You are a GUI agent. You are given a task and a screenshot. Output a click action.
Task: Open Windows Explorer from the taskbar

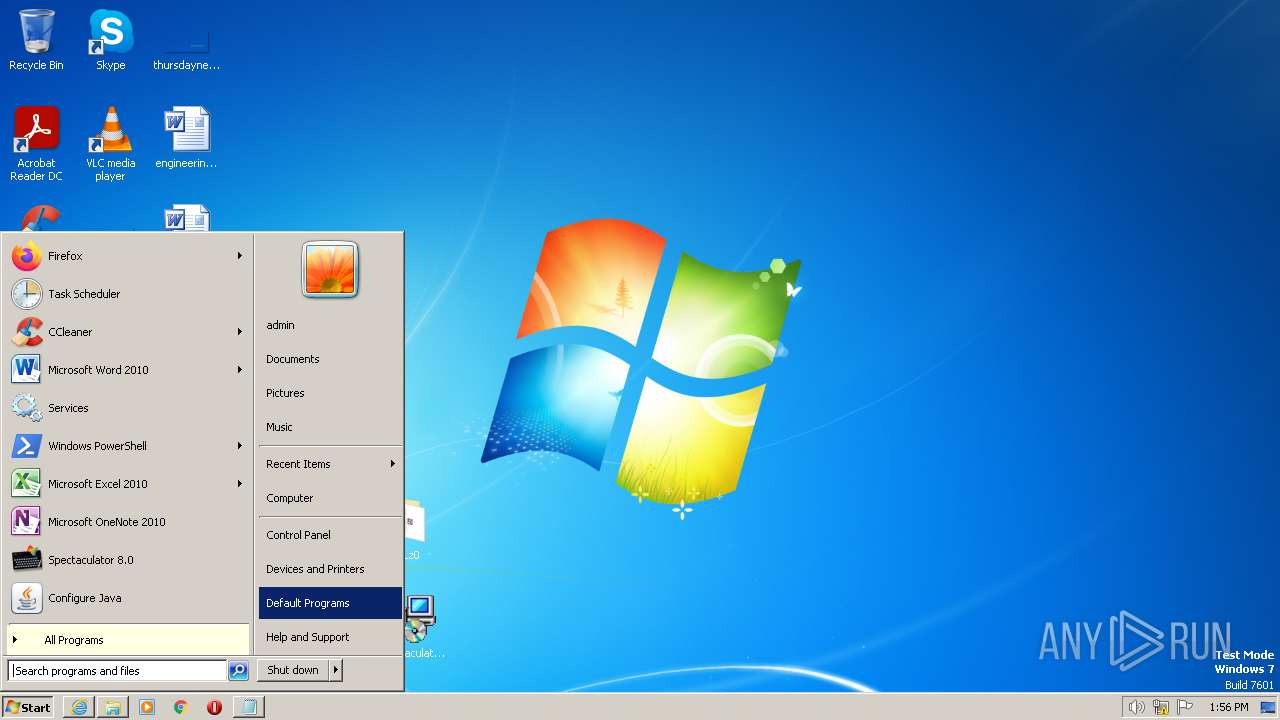click(x=113, y=707)
